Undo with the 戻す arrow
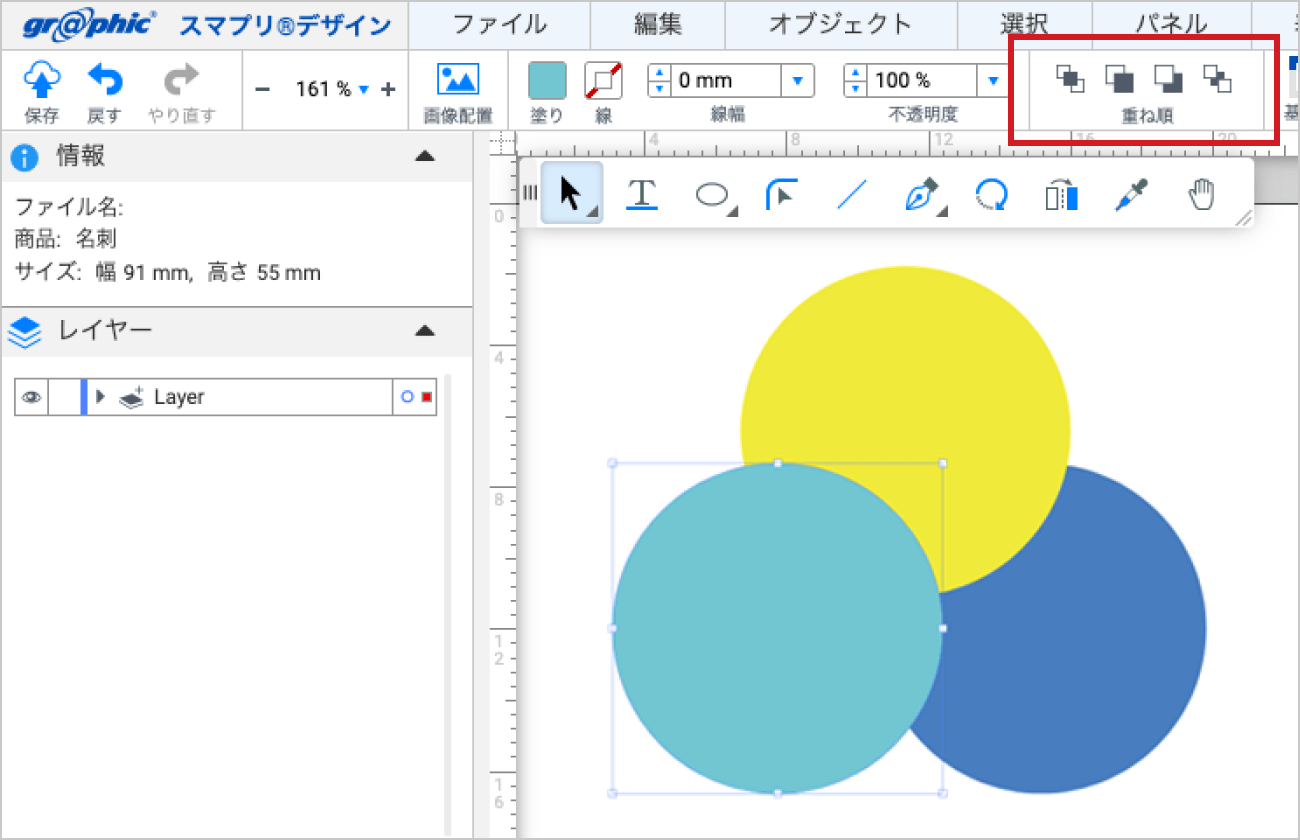This screenshot has height=840, width=1300. click(x=104, y=79)
